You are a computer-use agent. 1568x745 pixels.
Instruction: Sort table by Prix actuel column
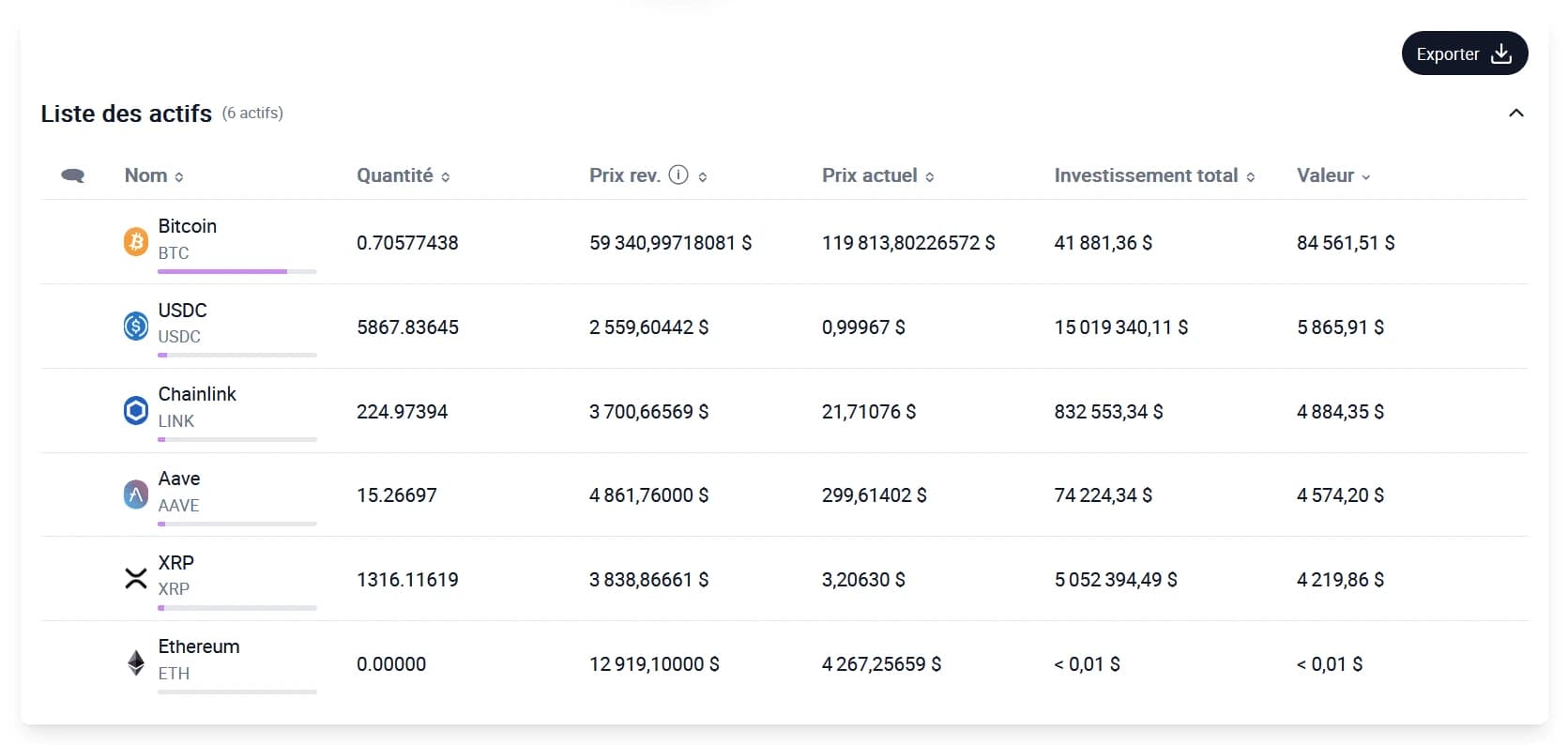point(878,175)
